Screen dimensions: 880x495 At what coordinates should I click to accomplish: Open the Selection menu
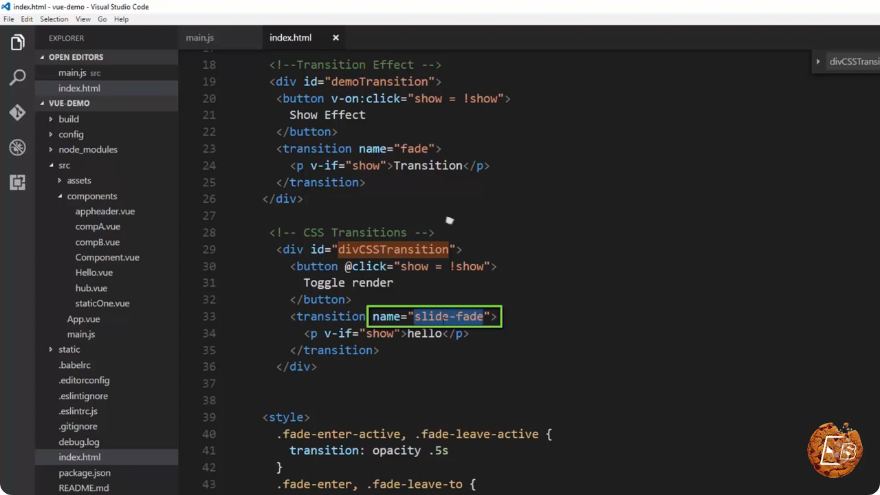tap(54, 19)
